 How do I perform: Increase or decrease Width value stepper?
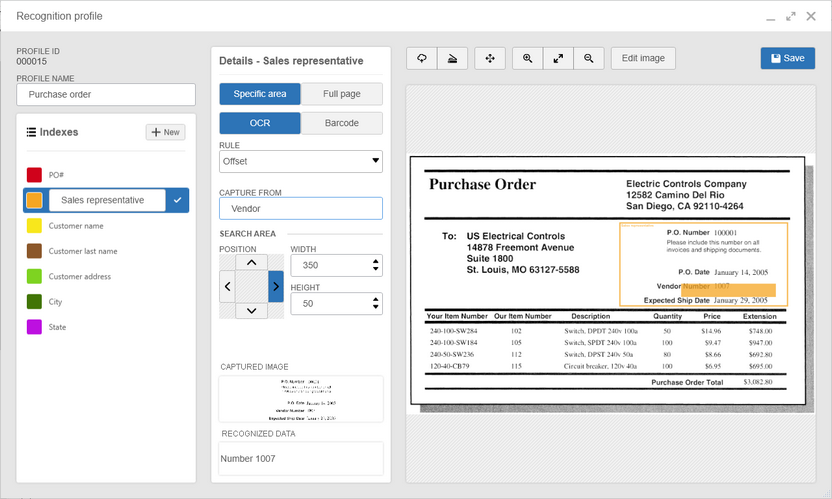click(376, 265)
